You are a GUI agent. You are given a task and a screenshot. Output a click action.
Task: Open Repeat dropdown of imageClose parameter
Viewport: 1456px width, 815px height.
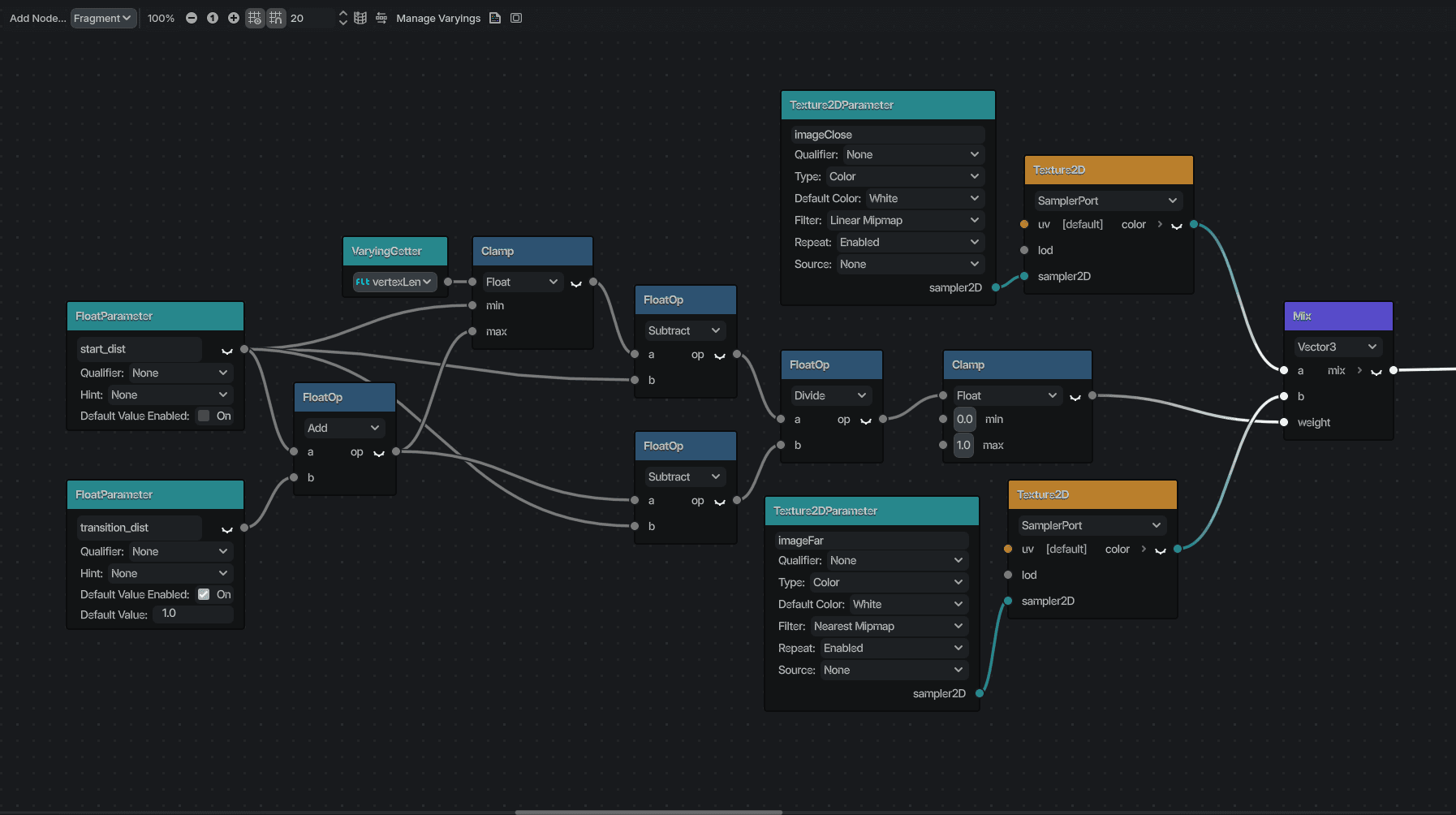click(910, 242)
